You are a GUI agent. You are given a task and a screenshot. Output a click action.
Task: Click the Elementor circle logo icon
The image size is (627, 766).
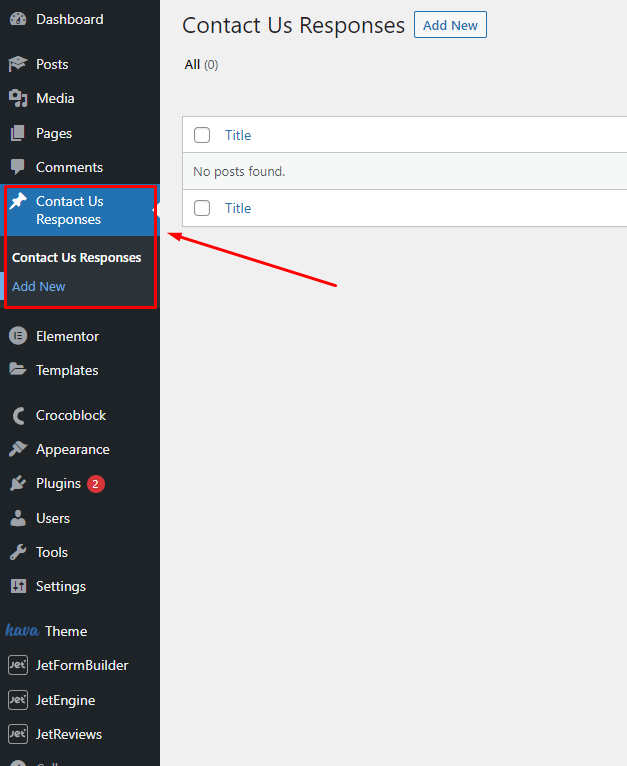(18, 336)
